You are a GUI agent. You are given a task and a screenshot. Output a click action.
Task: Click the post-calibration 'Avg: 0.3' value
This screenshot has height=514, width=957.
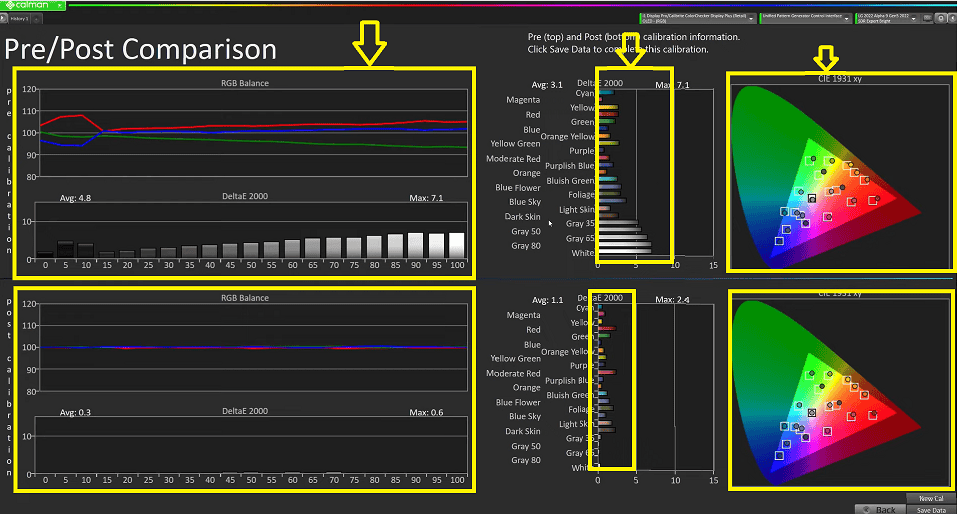(75, 413)
